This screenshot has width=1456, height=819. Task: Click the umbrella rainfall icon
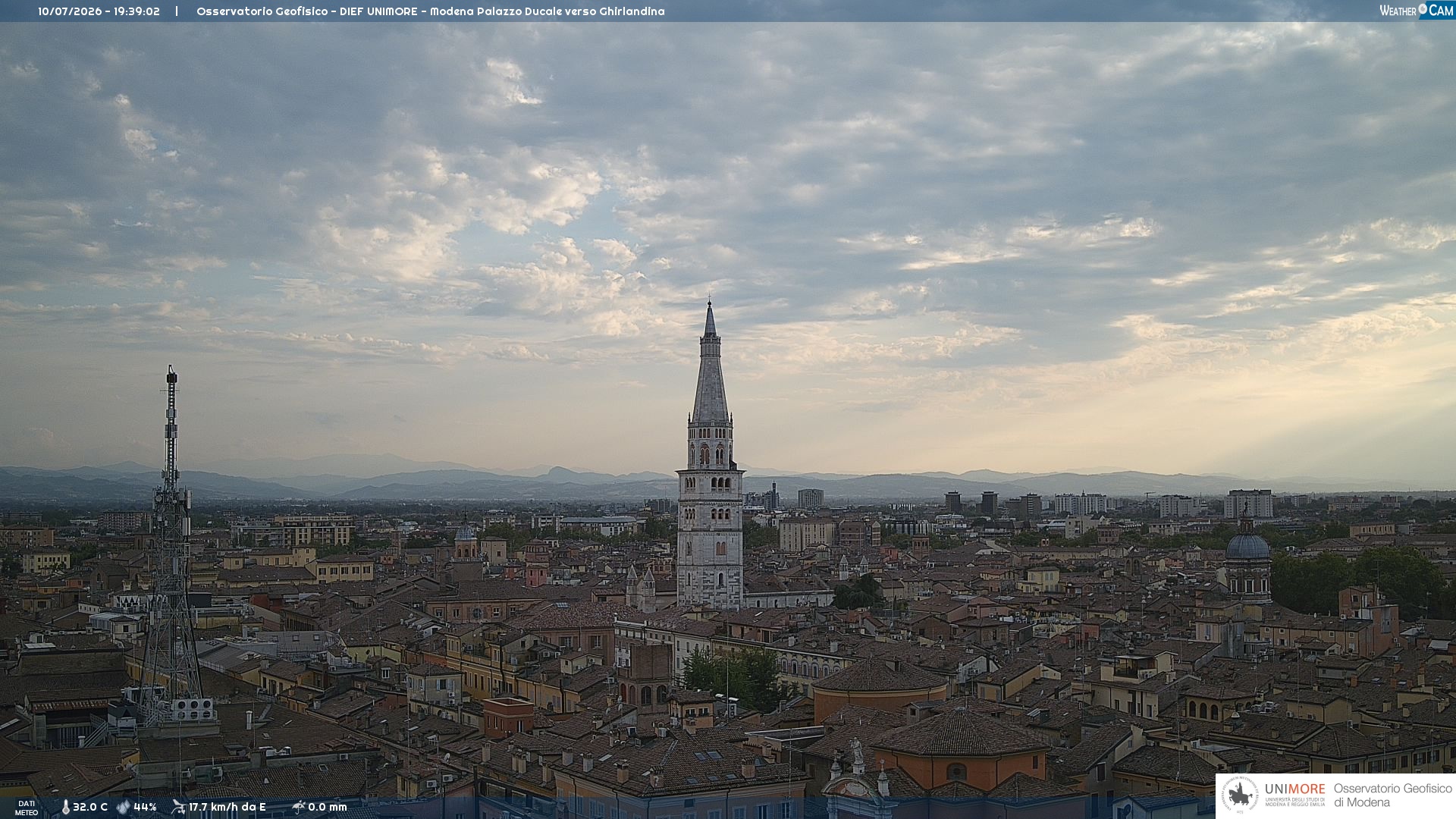298,807
